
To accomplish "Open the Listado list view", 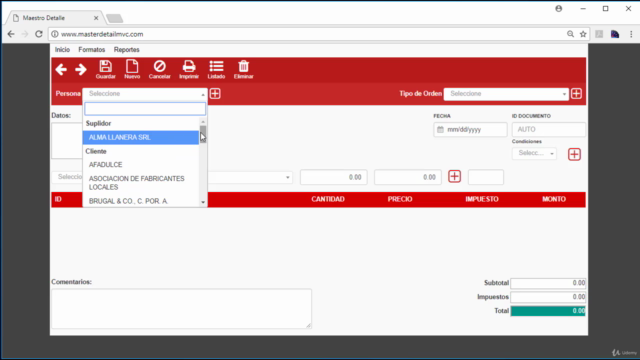I will click(216, 69).
